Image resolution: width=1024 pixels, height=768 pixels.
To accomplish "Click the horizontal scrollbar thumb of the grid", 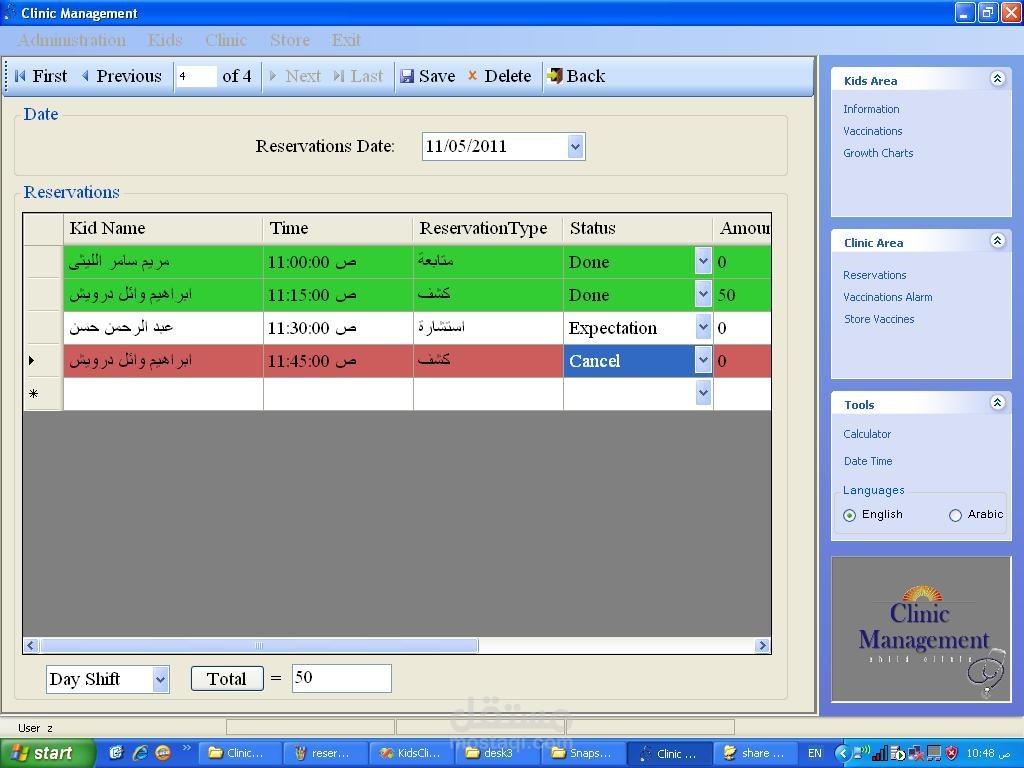I will pyautogui.click(x=259, y=645).
